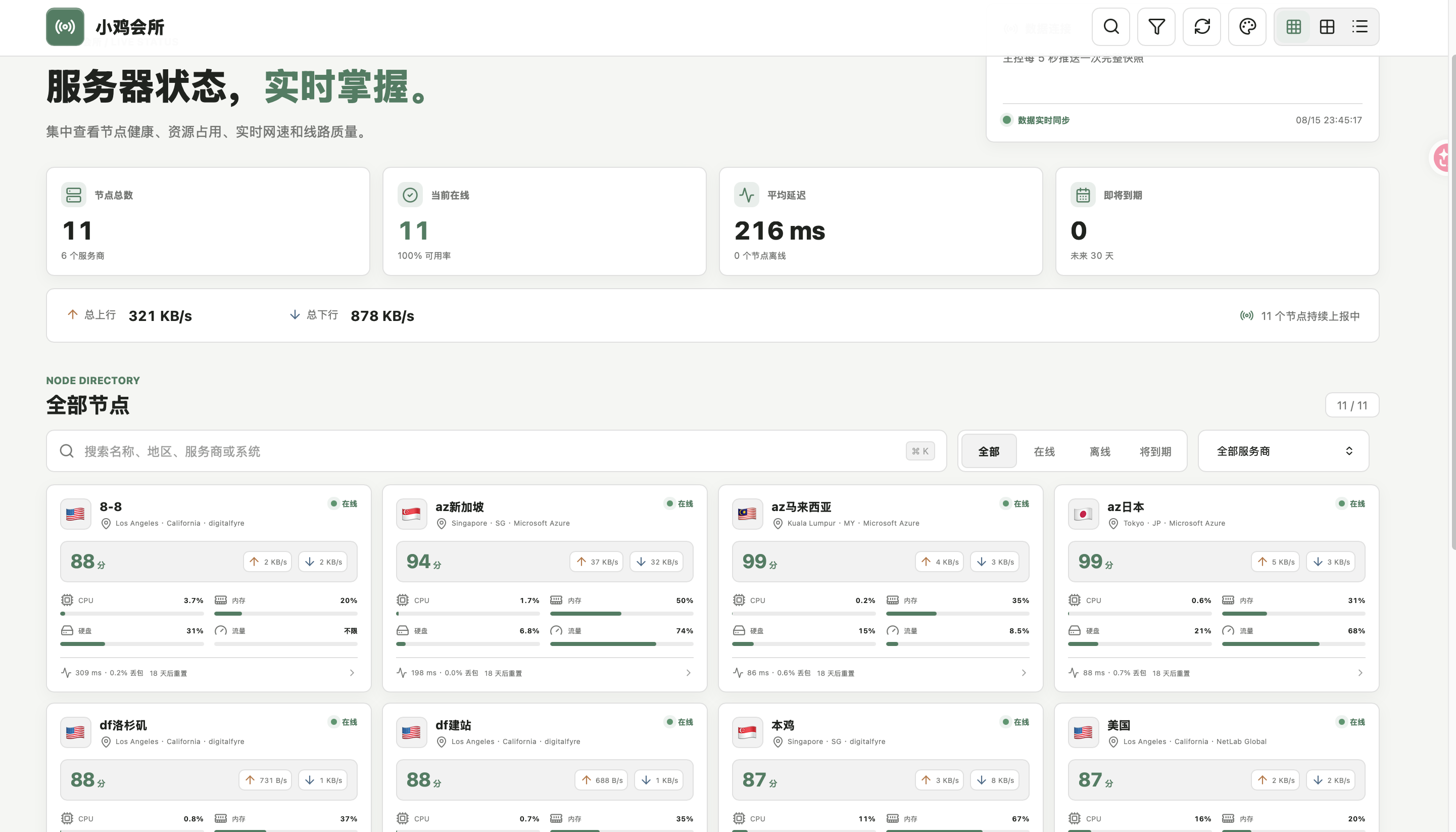Click the 08/15 23:45:17 timestamp
The image size is (1456, 832).
coord(1329,120)
